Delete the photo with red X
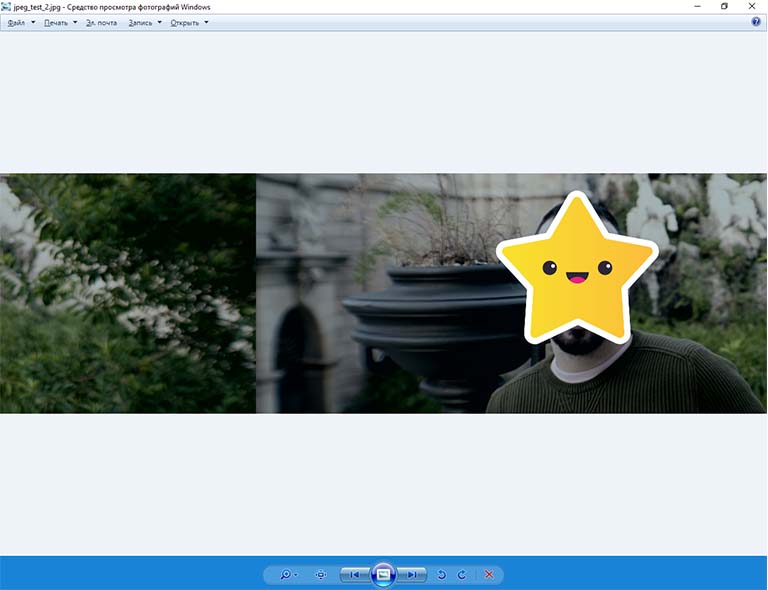This screenshot has height=590, width=768. pyautogui.click(x=489, y=575)
